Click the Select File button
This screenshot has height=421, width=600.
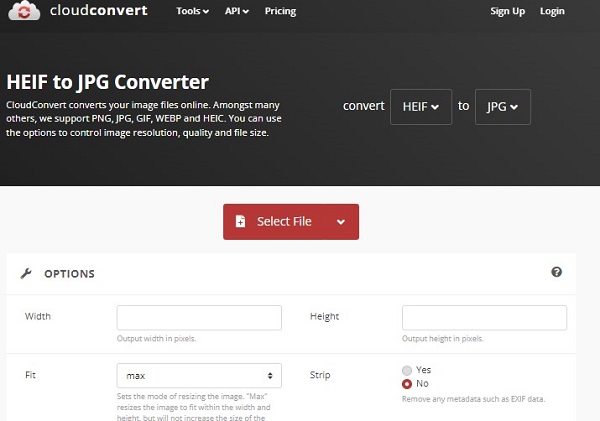point(291,222)
